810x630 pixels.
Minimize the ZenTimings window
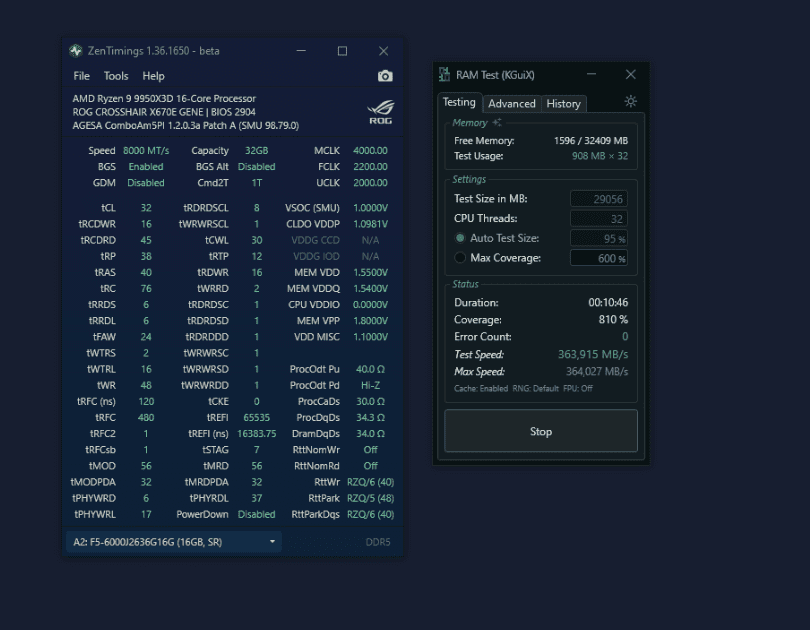tap(301, 51)
